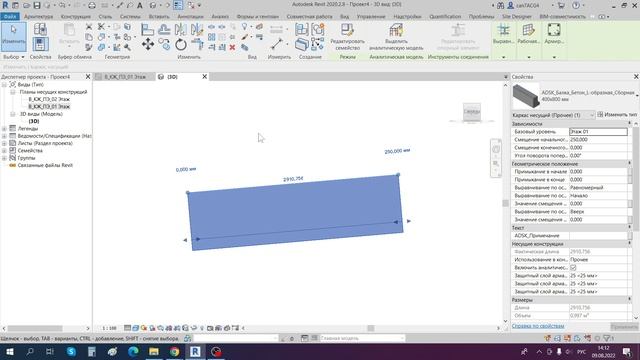Screen dimensions: 640x360
Task: Open the Выбор panel dropdown
Action: (13, 57)
